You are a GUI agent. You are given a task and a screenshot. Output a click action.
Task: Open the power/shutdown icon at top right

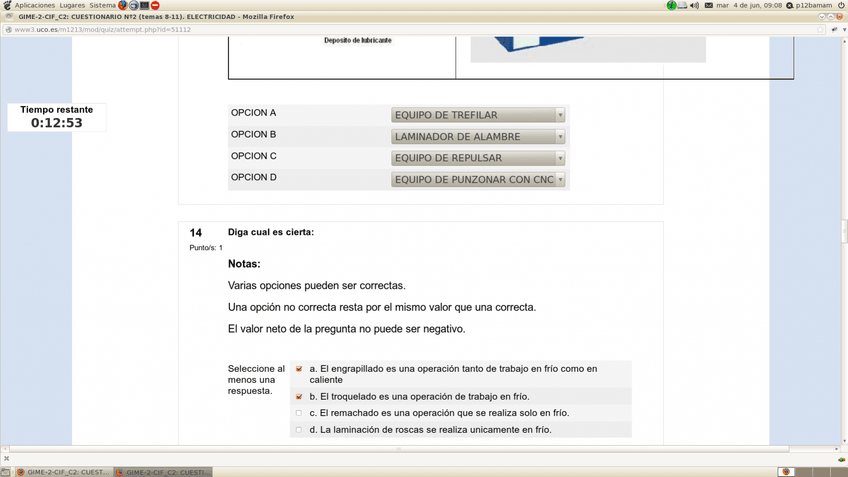[841, 5]
